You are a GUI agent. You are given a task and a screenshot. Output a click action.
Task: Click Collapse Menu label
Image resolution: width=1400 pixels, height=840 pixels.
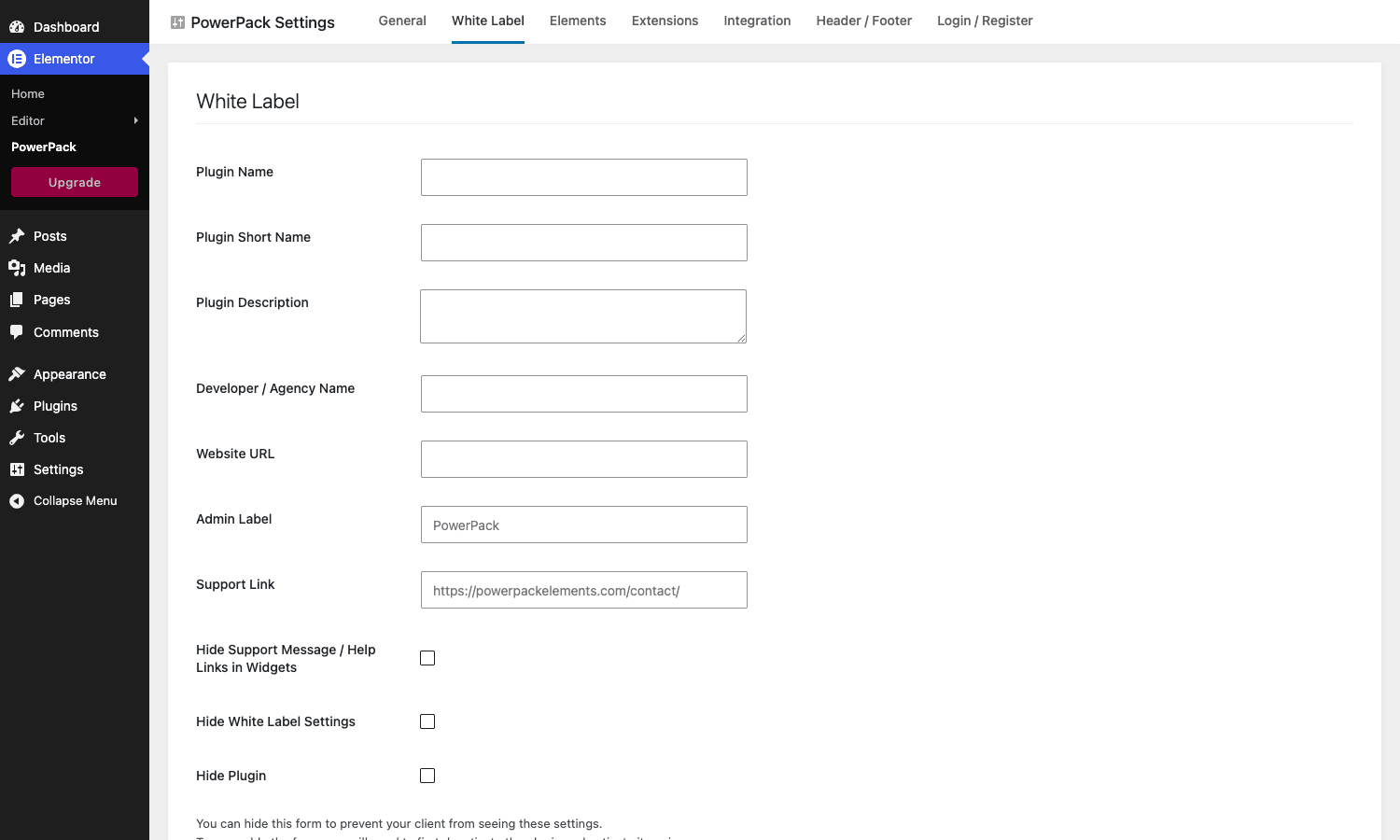coord(76,501)
